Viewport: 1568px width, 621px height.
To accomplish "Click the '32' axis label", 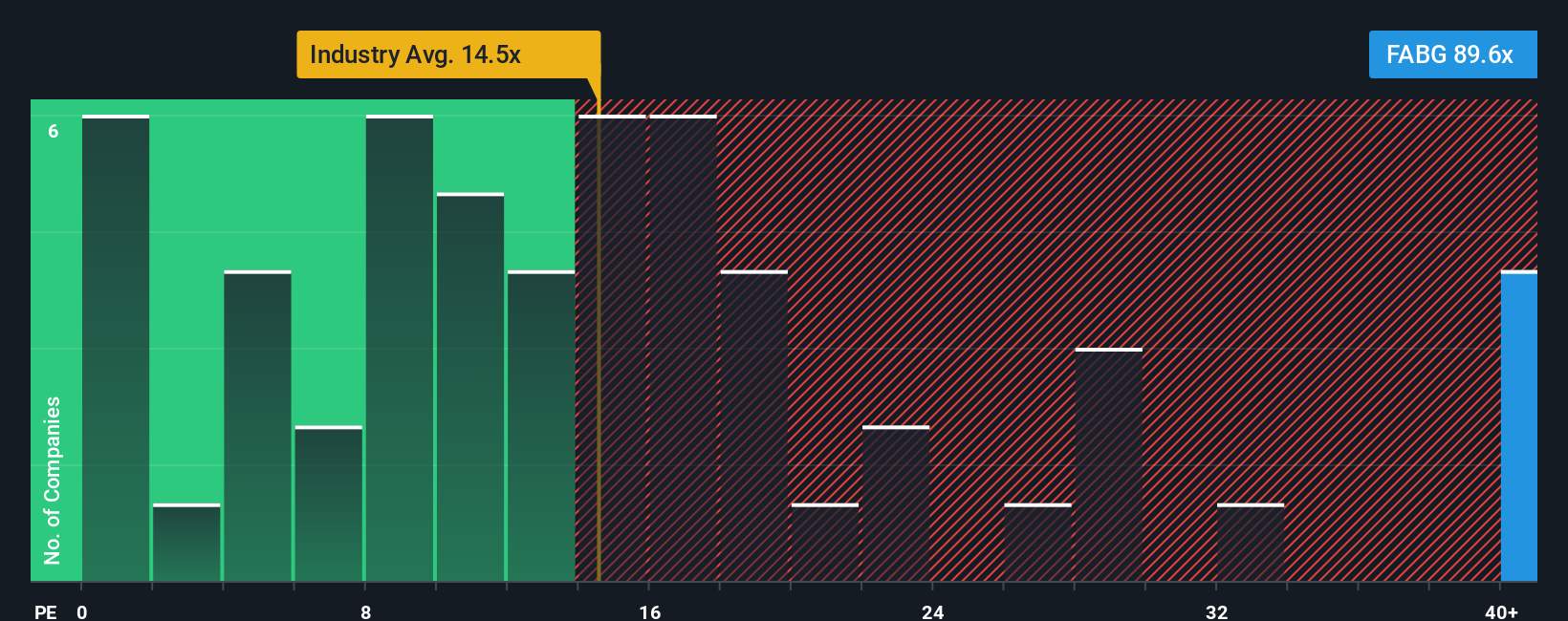I will (1216, 611).
